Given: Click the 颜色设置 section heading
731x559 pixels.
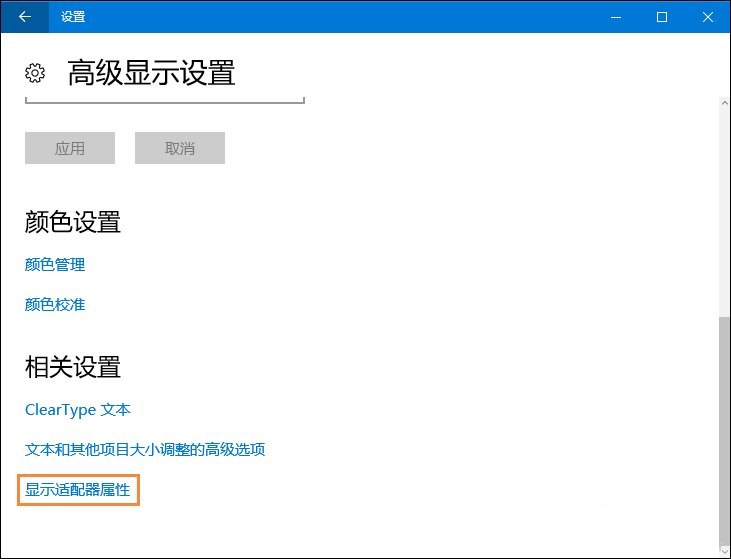Looking at the screenshot, I should (73, 221).
